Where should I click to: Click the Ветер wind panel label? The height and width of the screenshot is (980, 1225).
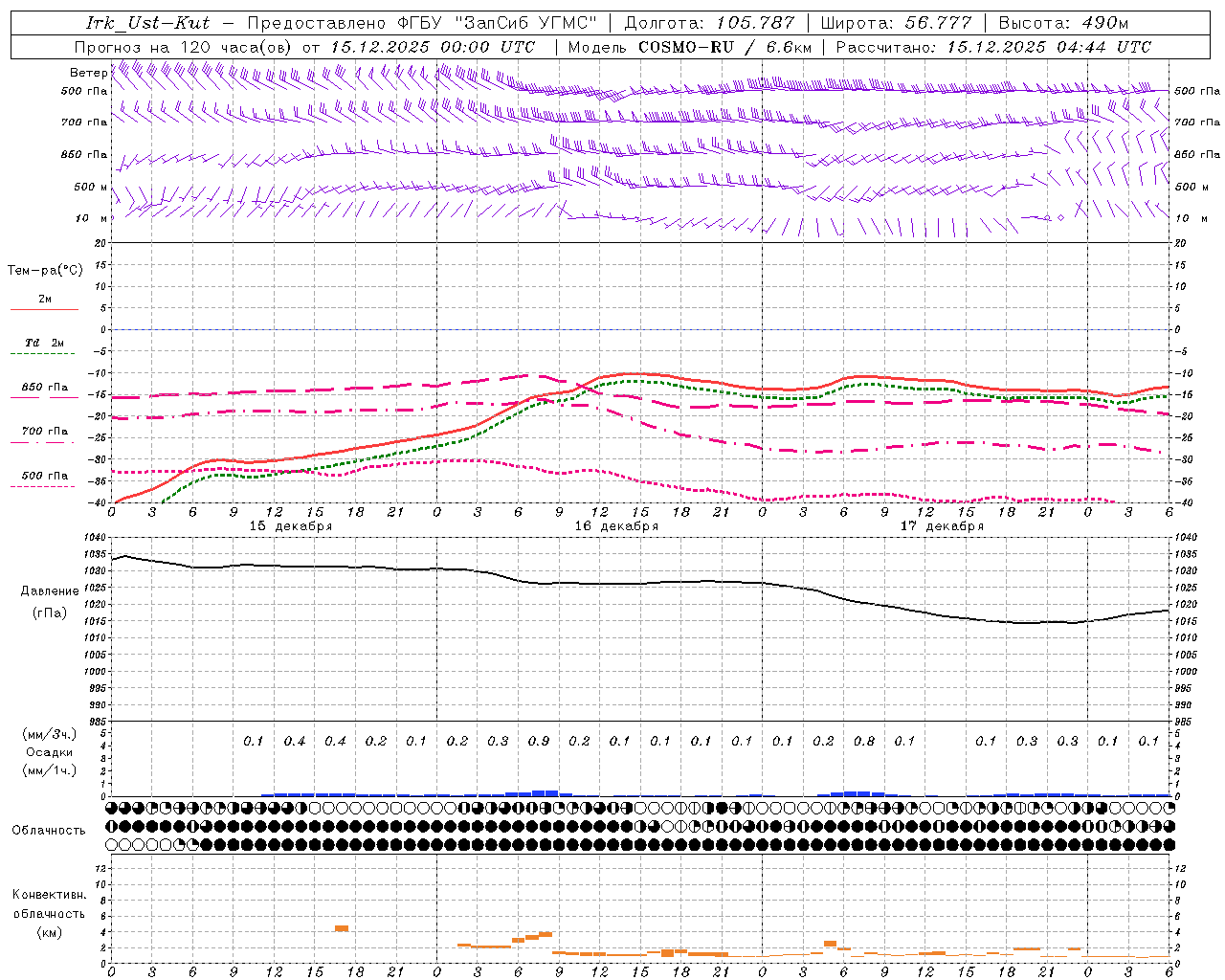[88, 73]
